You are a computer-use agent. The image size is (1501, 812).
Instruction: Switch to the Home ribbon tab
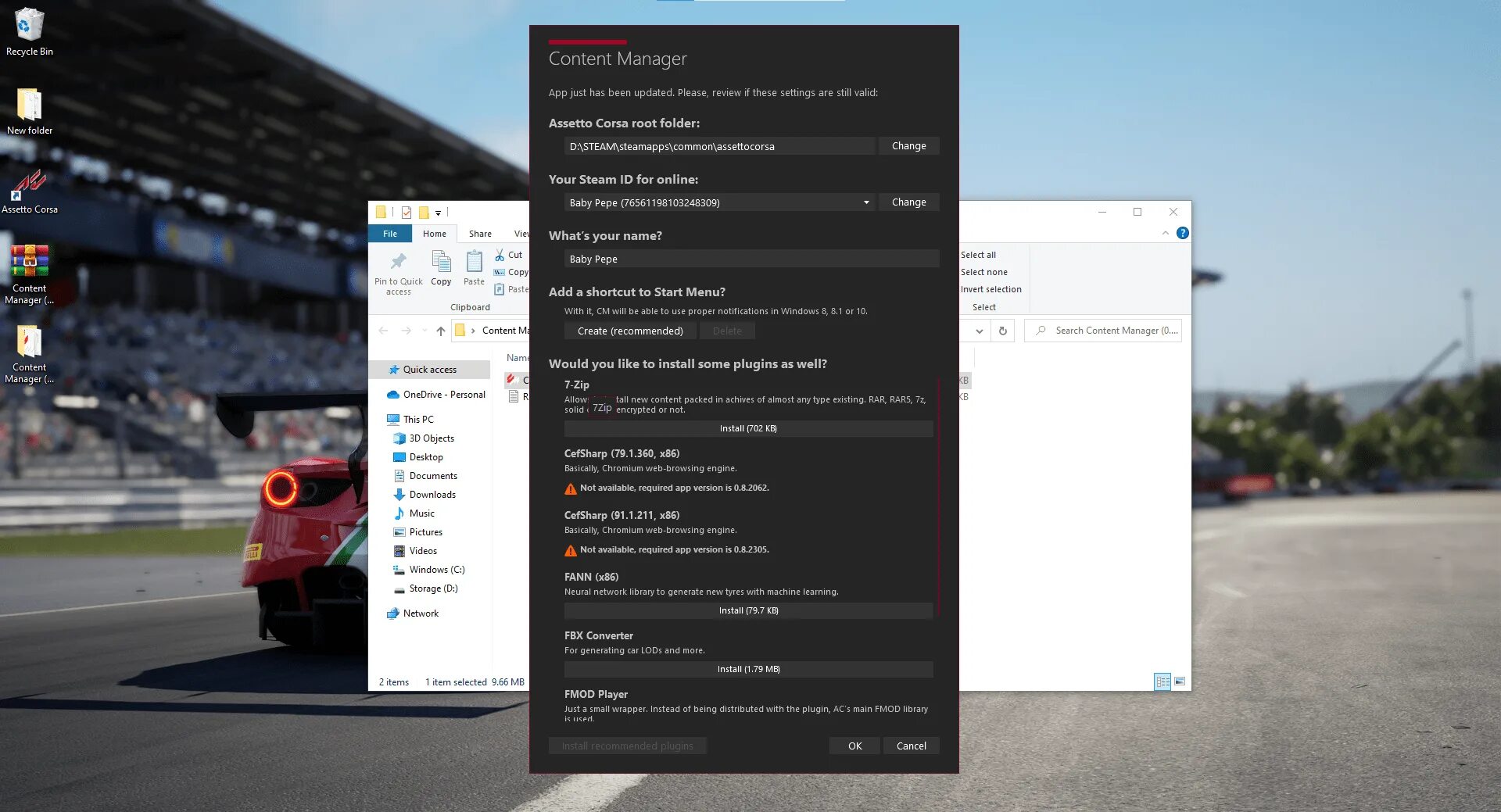pyautogui.click(x=435, y=234)
